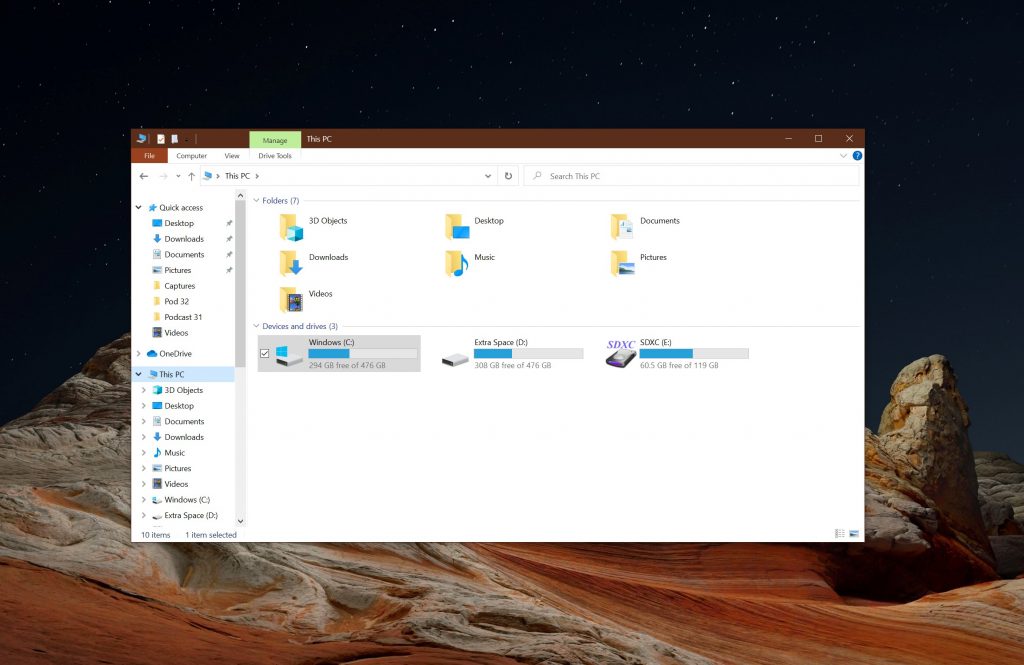Switch to the View ribbon tab
Screen dimensions: 1024x665
pos(232,155)
